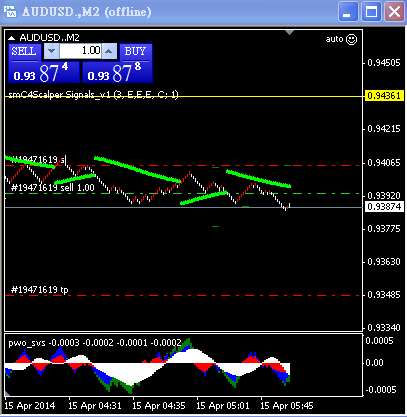Viewport: 407px width, 417px height.
Task: Click the 0.94361 yellow price label
Action: coord(384,96)
